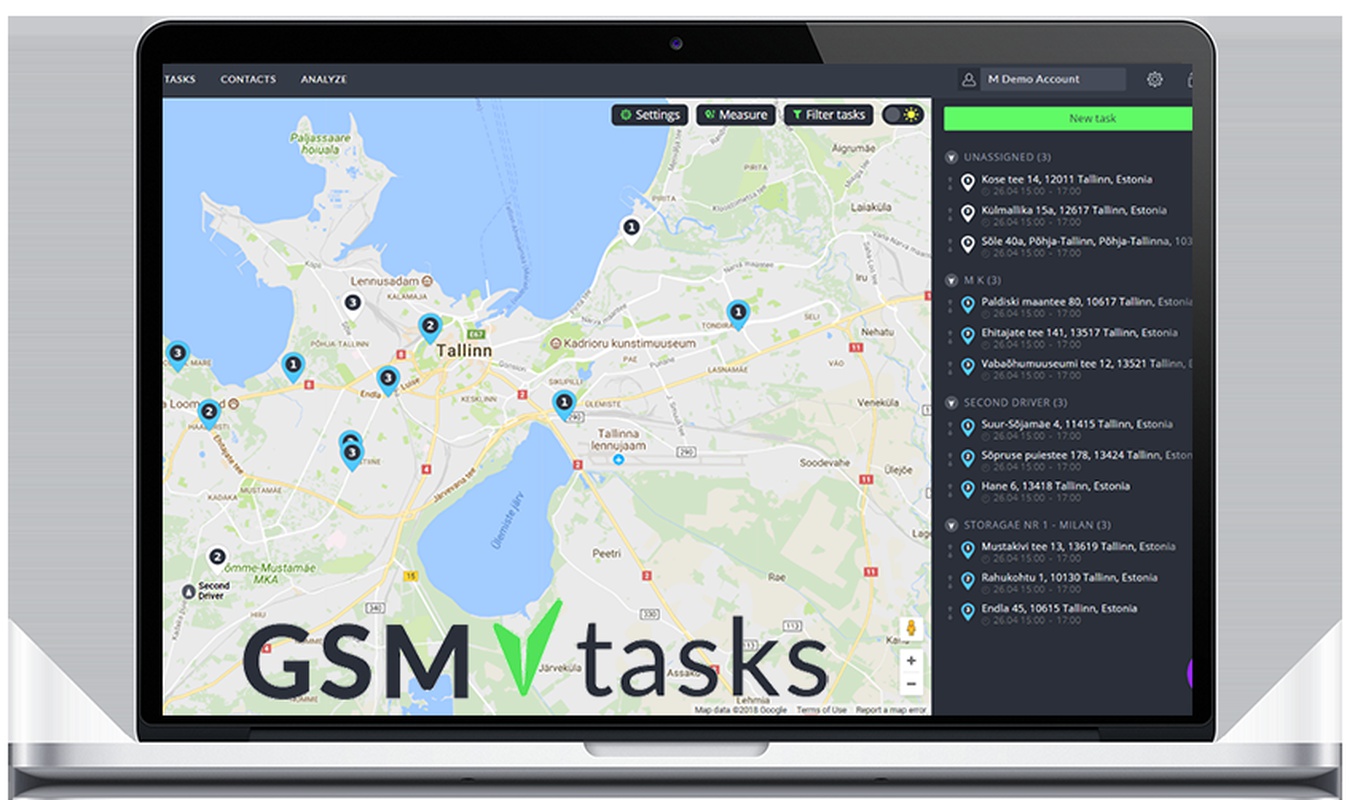Screen dimensions: 1355x800
Task: Click white map marker 3 near Kalamaja
Action: pyautogui.click(x=352, y=303)
